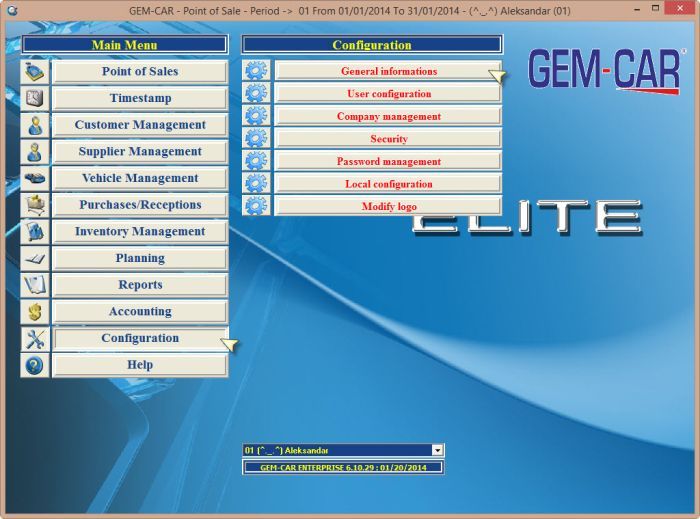Click the Main Menu header bar
Screen dimensions: 700x519
125,45
